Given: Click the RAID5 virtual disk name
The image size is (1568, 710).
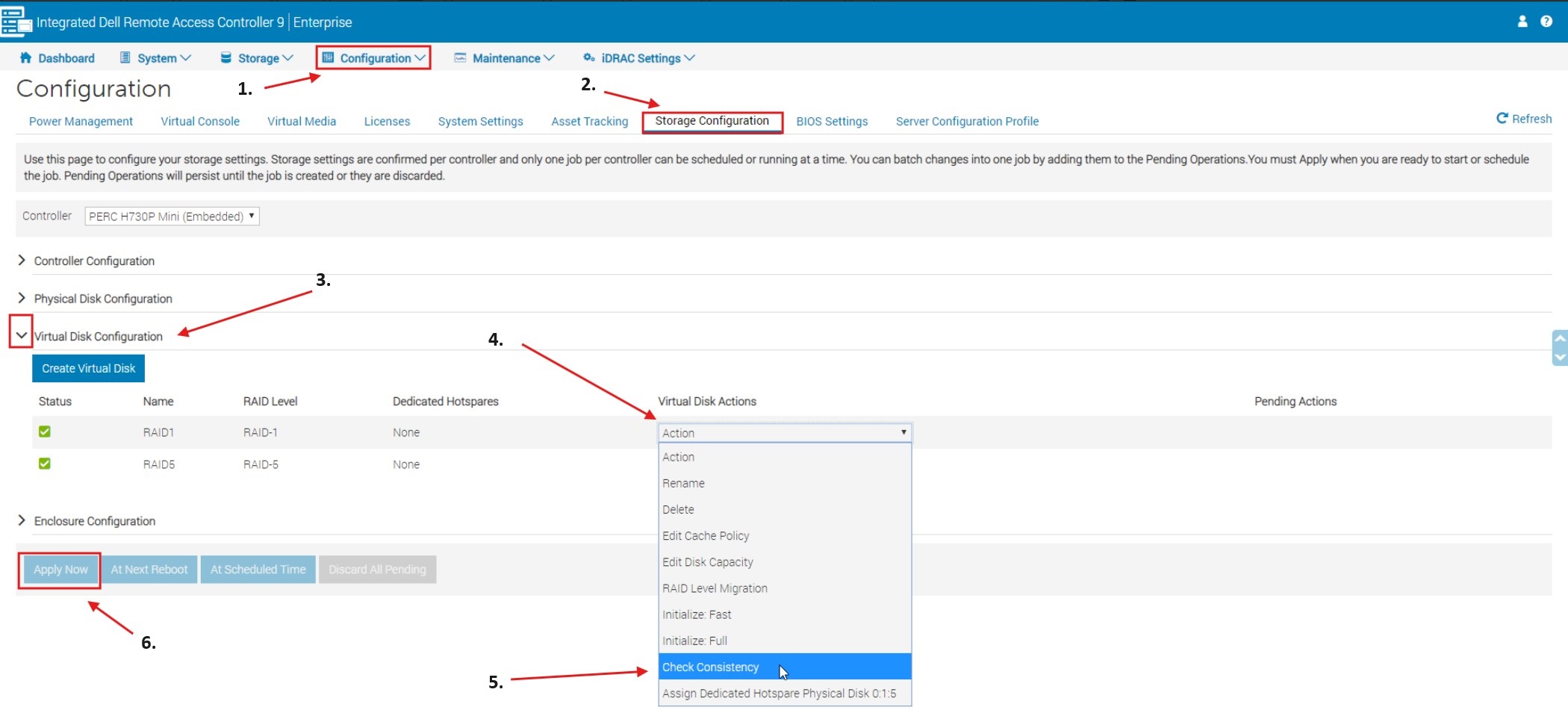Looking at the screenshot, I should point(159,464).
